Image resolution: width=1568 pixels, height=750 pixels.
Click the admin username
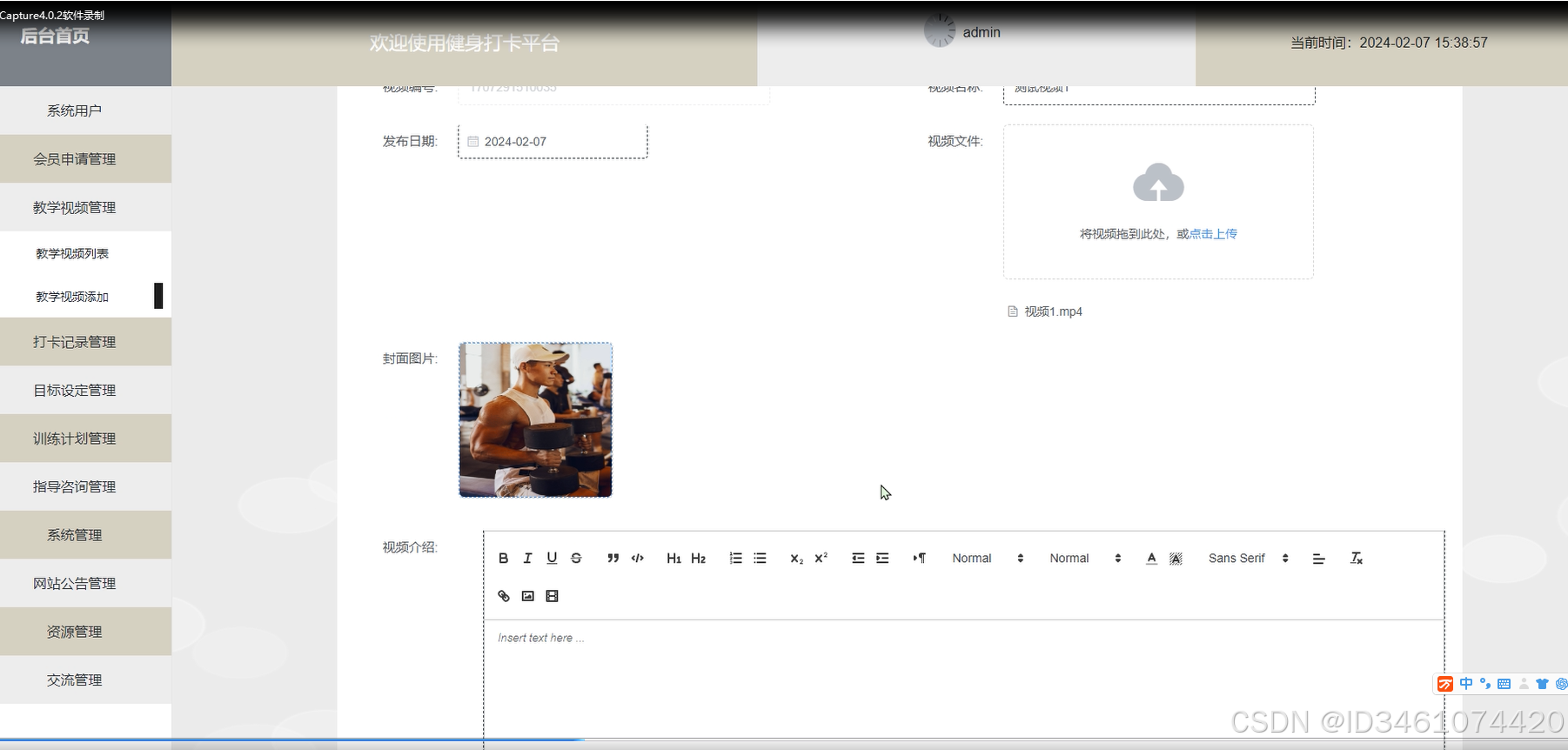tap(982, 32)
